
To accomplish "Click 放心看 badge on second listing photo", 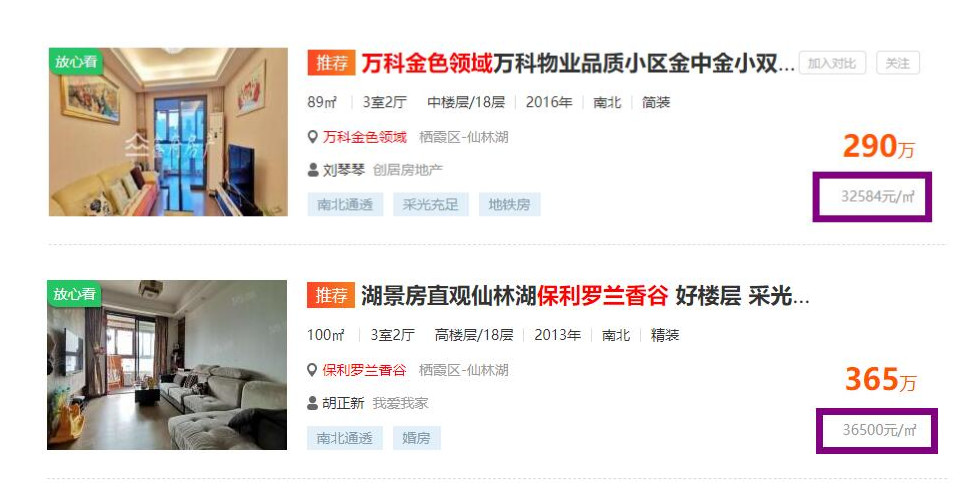I will pos(75,293).
